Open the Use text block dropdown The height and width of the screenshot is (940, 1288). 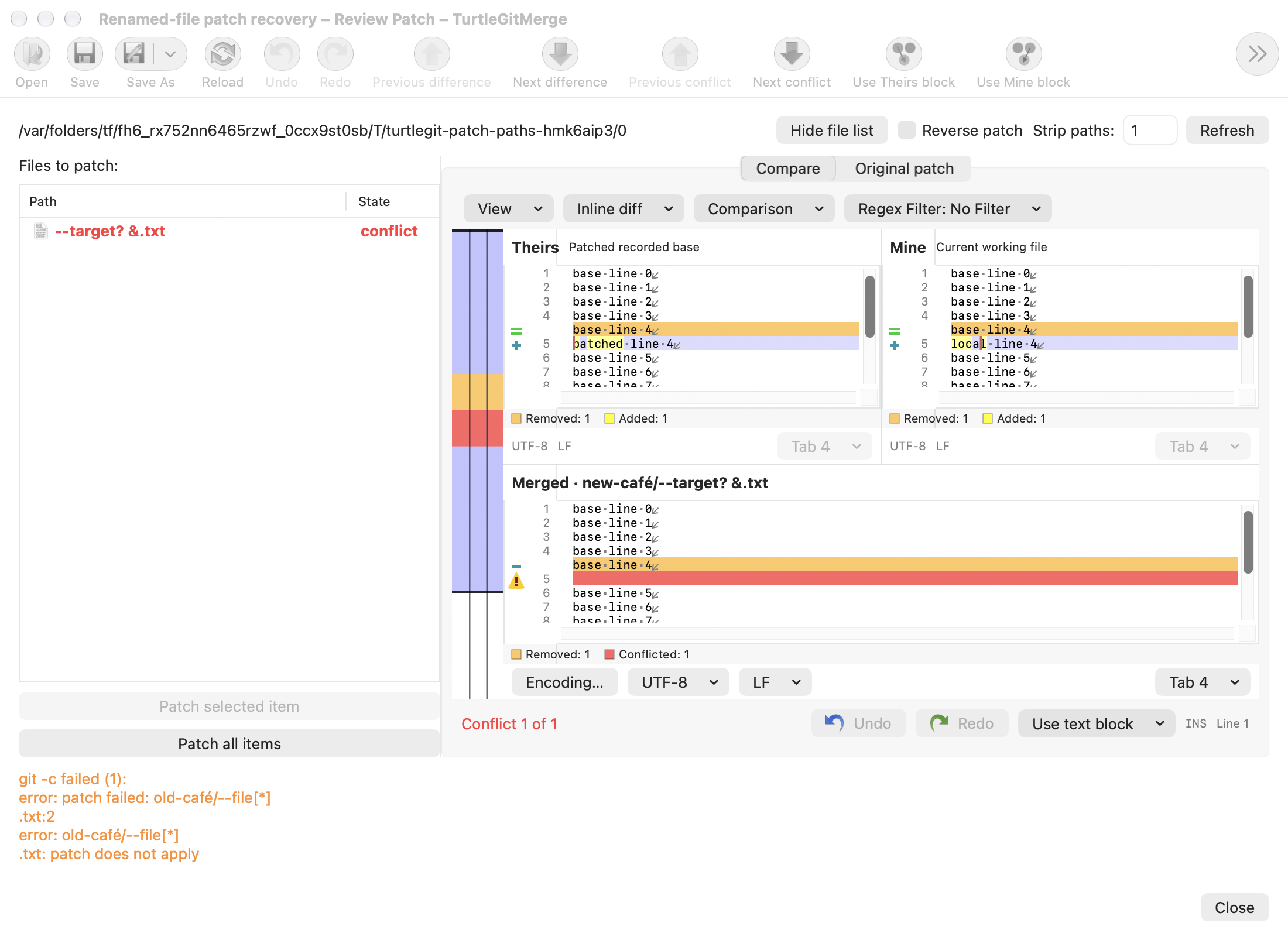pyautogui.click(x=1097, y=724)
